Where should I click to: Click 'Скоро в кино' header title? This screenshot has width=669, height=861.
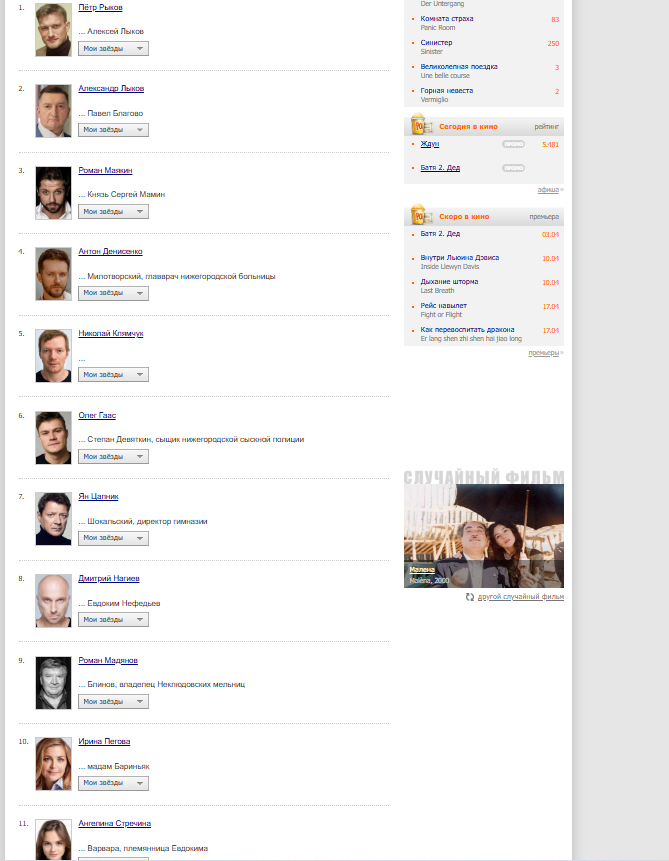point(464,217)
